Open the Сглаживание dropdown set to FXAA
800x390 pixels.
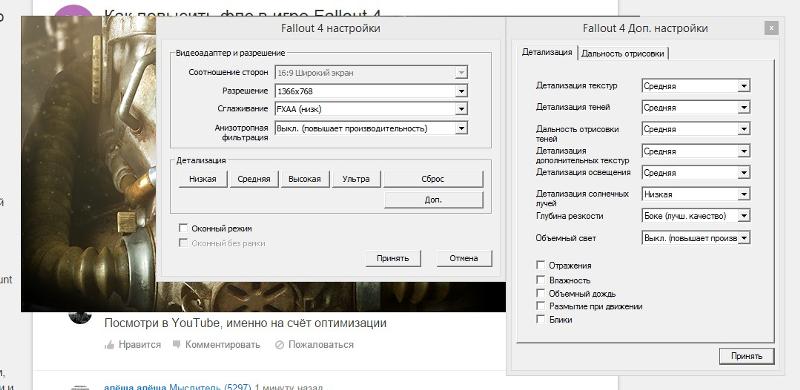(x=371, y=109)
